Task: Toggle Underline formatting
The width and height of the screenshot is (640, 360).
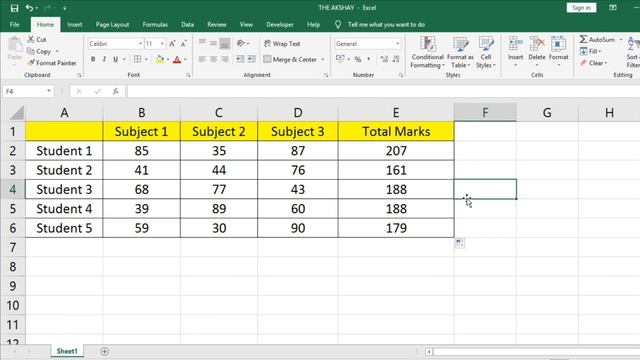Action: (x=116, y=59)
